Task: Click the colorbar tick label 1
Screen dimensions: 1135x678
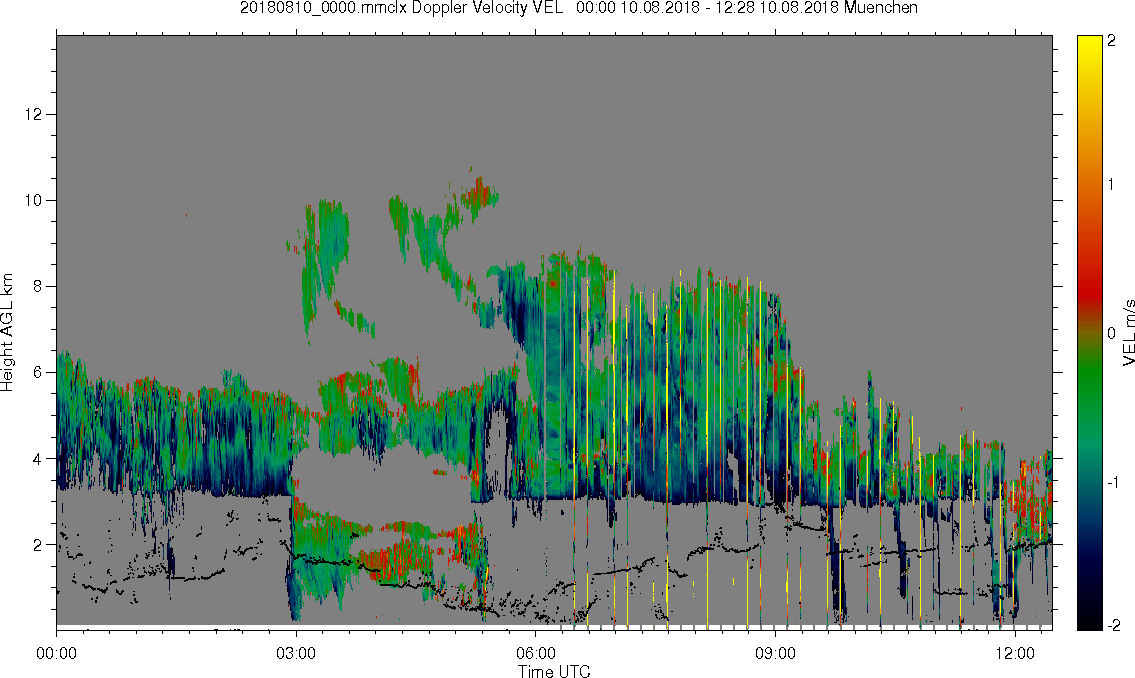Action: click(1112, 185)
